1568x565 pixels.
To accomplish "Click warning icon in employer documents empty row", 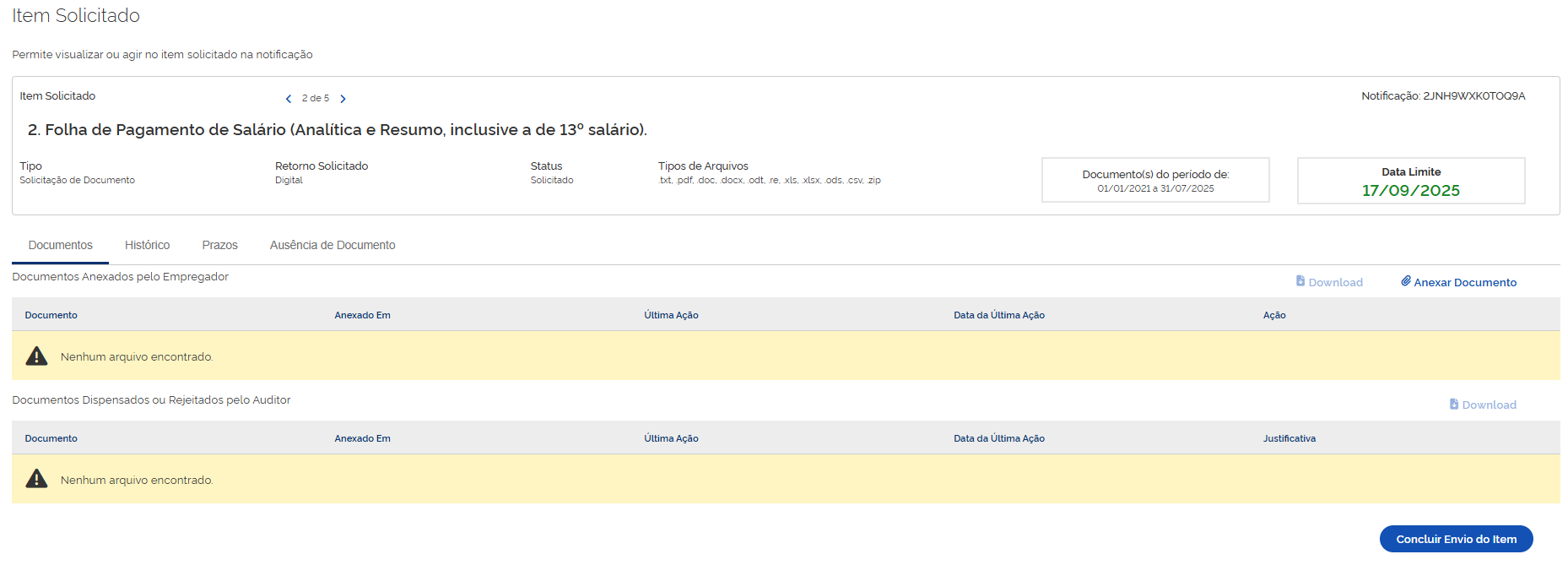I will pyautogui.click(x=36, y=356).
